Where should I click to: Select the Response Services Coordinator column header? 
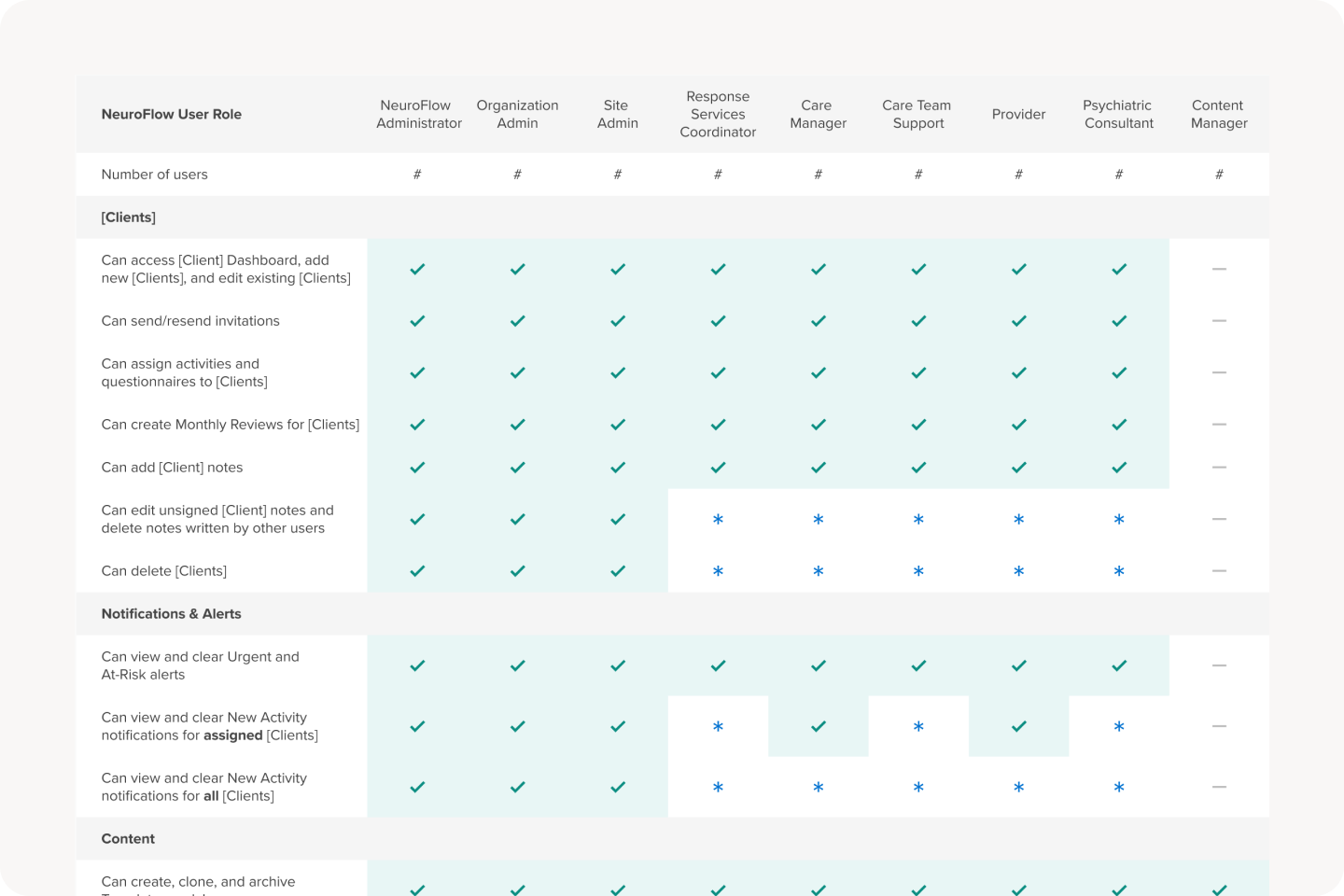tap(718, 114)
